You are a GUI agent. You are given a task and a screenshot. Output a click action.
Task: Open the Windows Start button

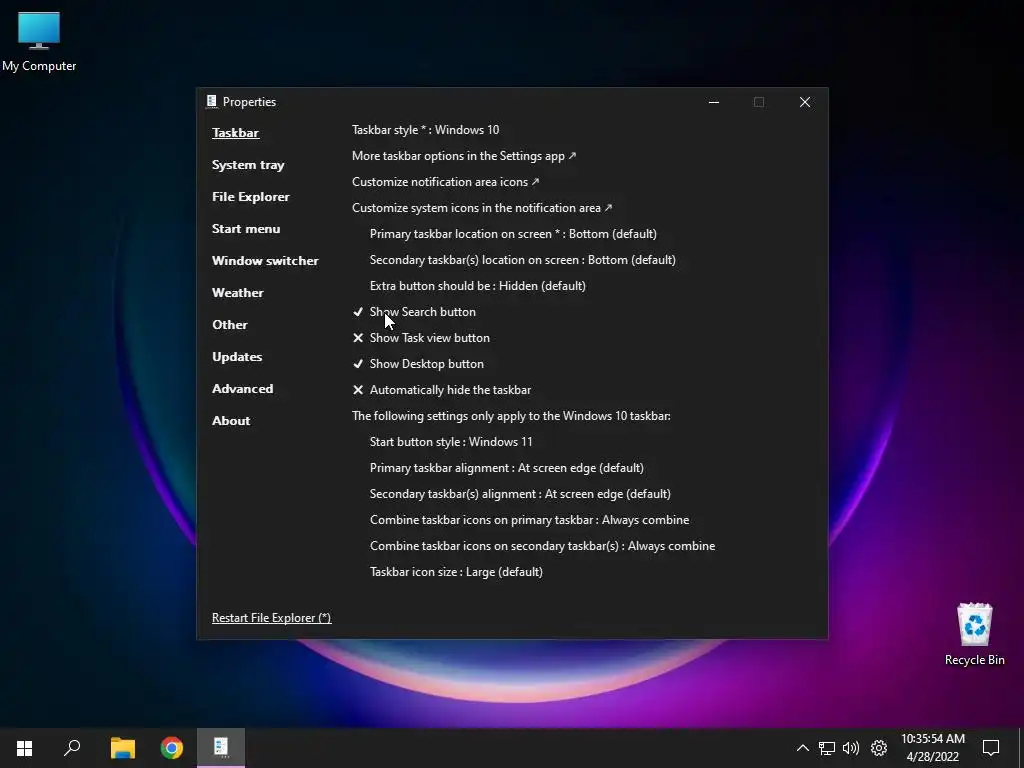coord(24,748)
